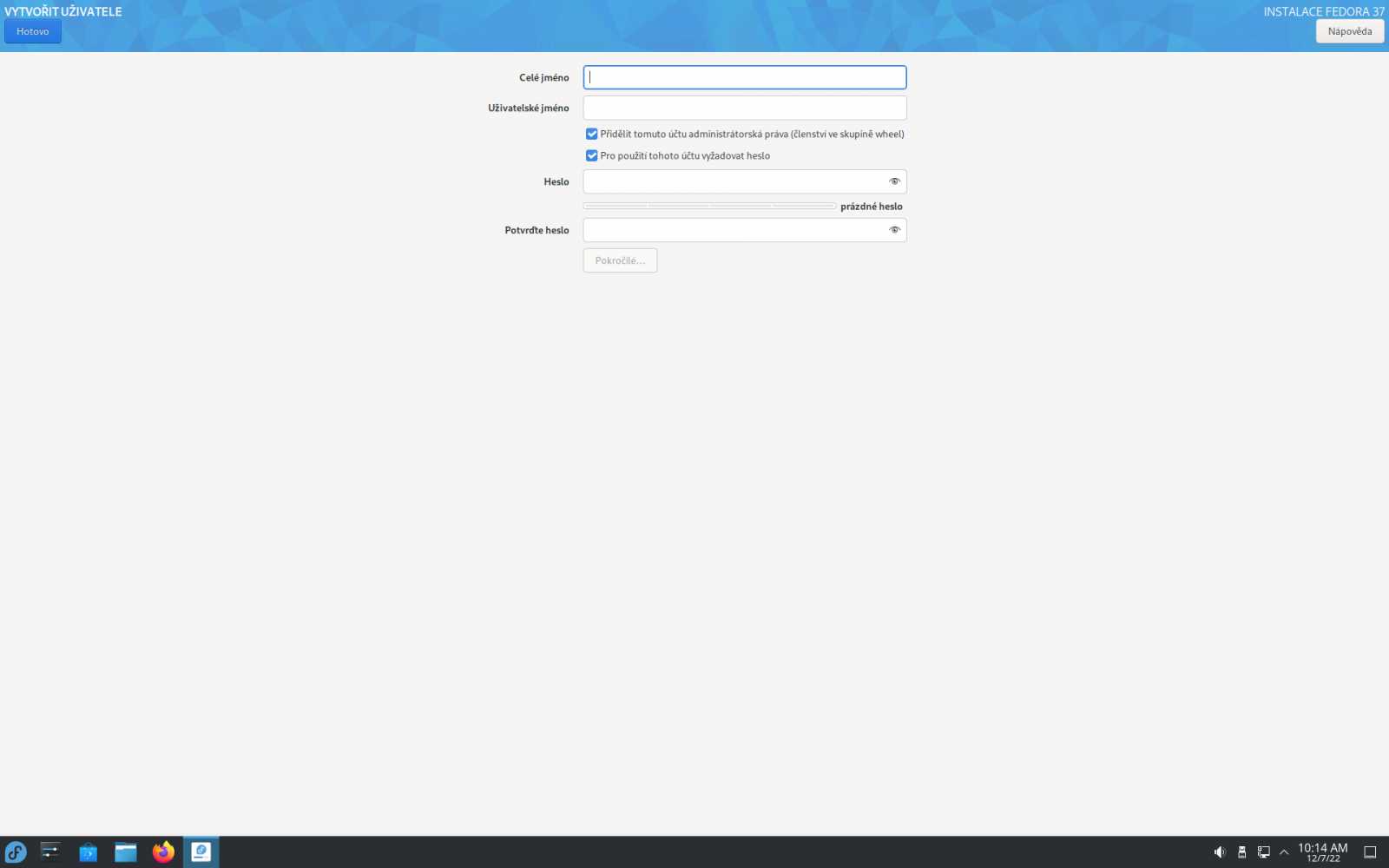
Task: Focus the Celé jméno input field
Action: point(744,77)
